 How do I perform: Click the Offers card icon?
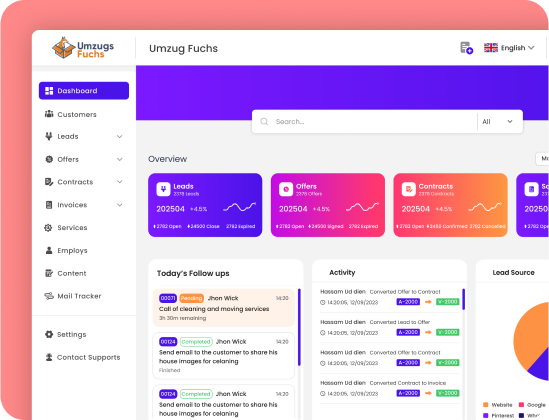286,189
